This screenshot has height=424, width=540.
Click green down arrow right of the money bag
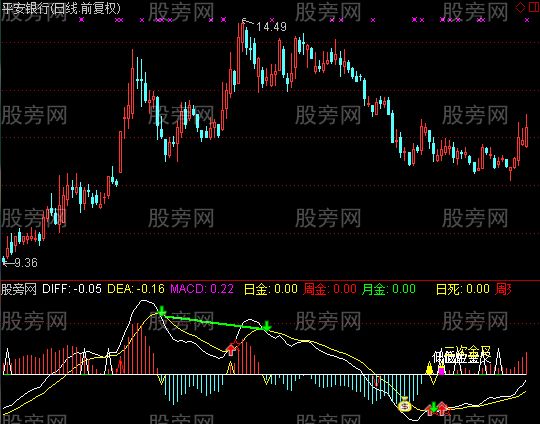click(x=434, y=407)
